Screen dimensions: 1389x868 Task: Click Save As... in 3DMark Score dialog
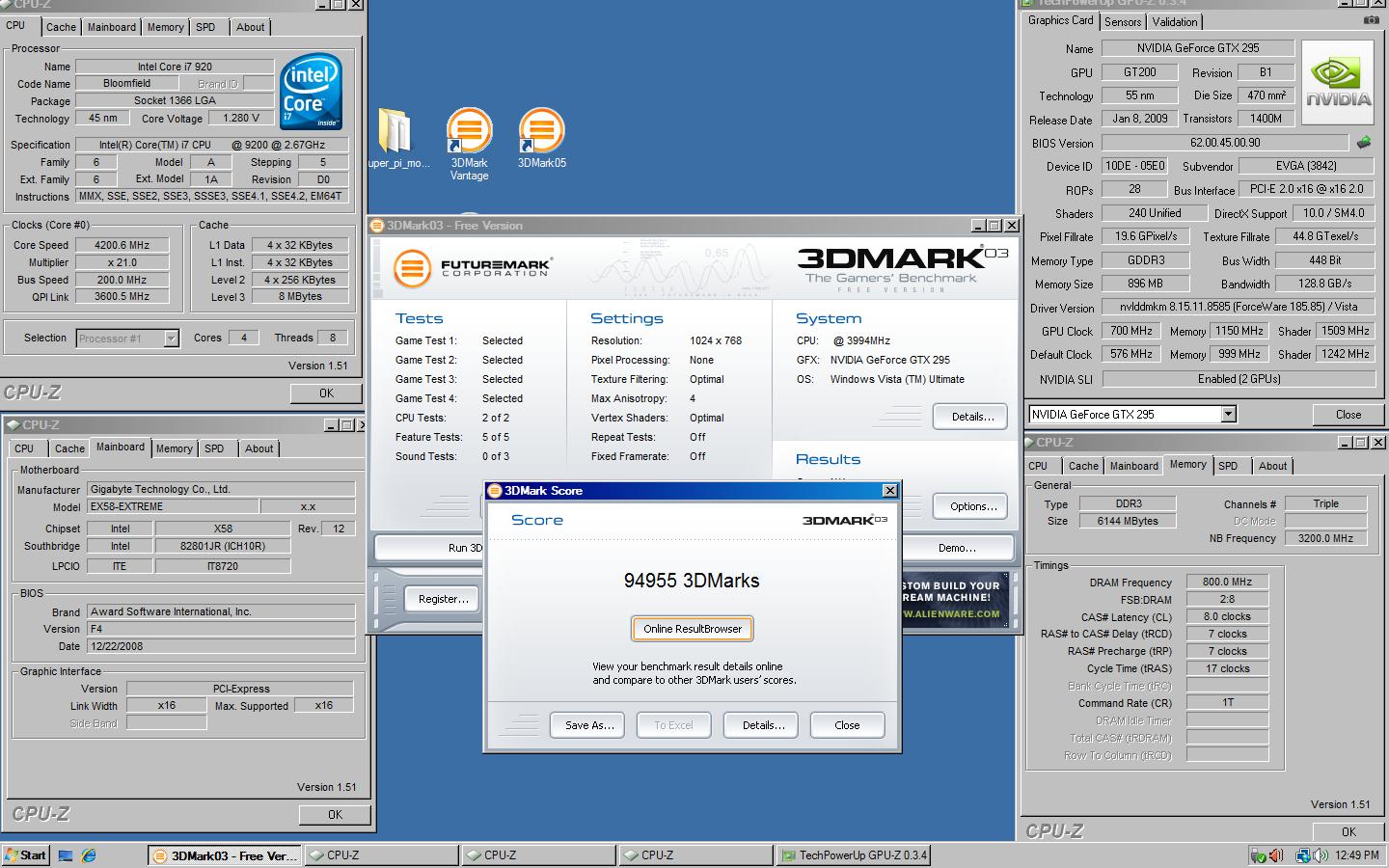coord(588,725)
